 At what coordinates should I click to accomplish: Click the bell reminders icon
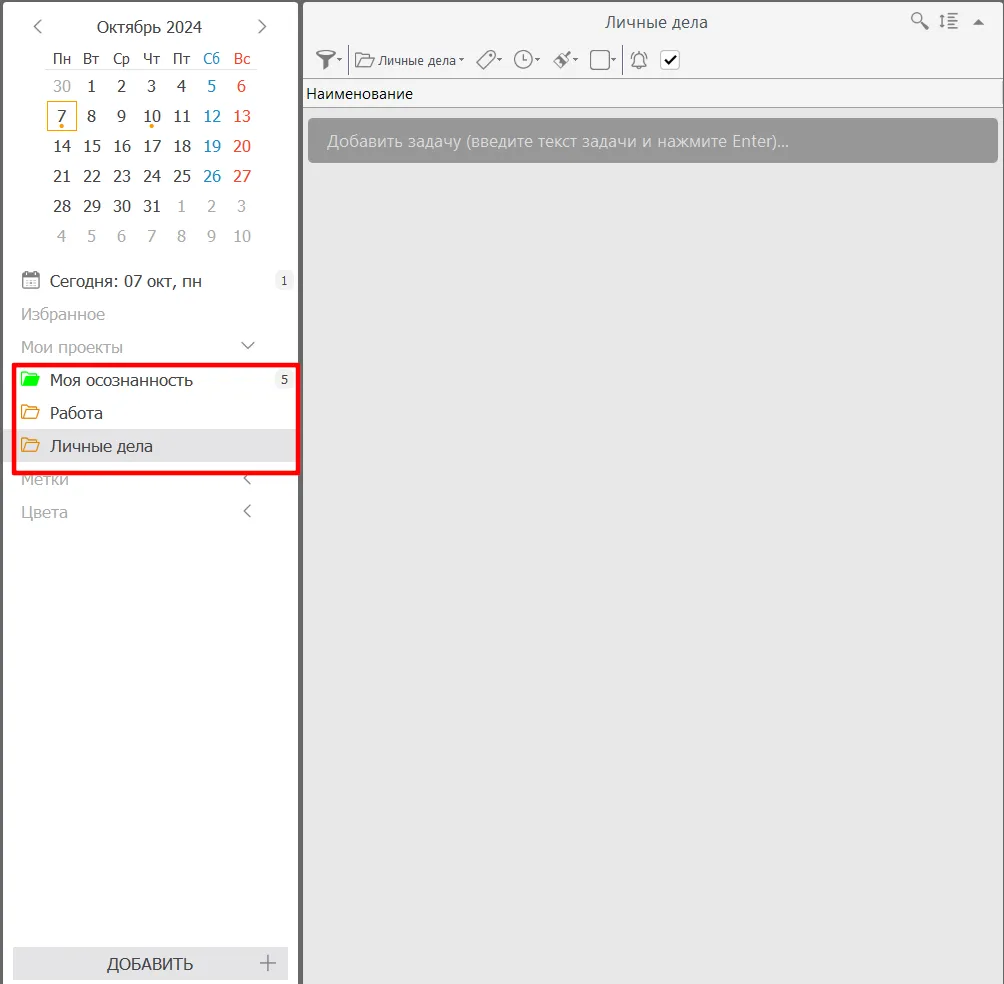coord(639,60)
